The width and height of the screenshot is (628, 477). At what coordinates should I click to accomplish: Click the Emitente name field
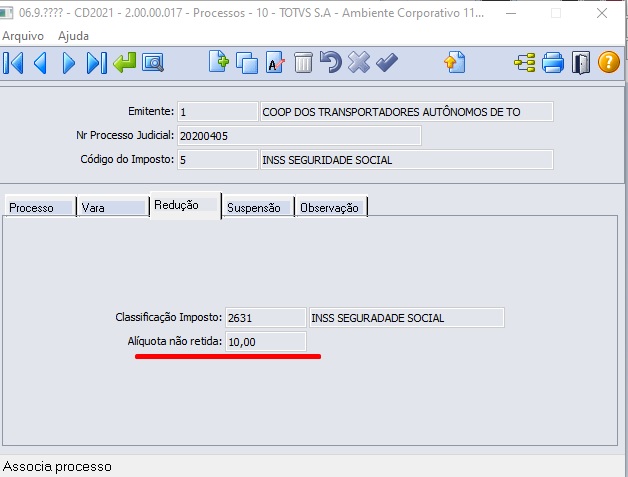pyautogui.click(x=407, y=112)
